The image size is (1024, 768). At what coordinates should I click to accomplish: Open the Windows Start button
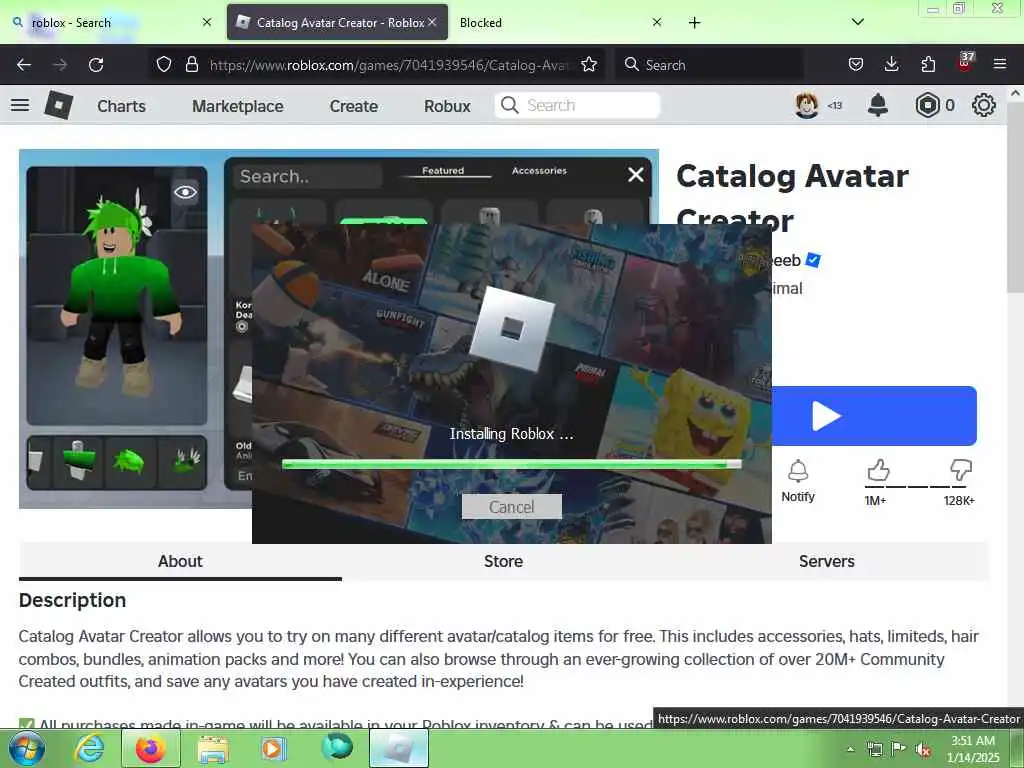(x=26, y=748)
